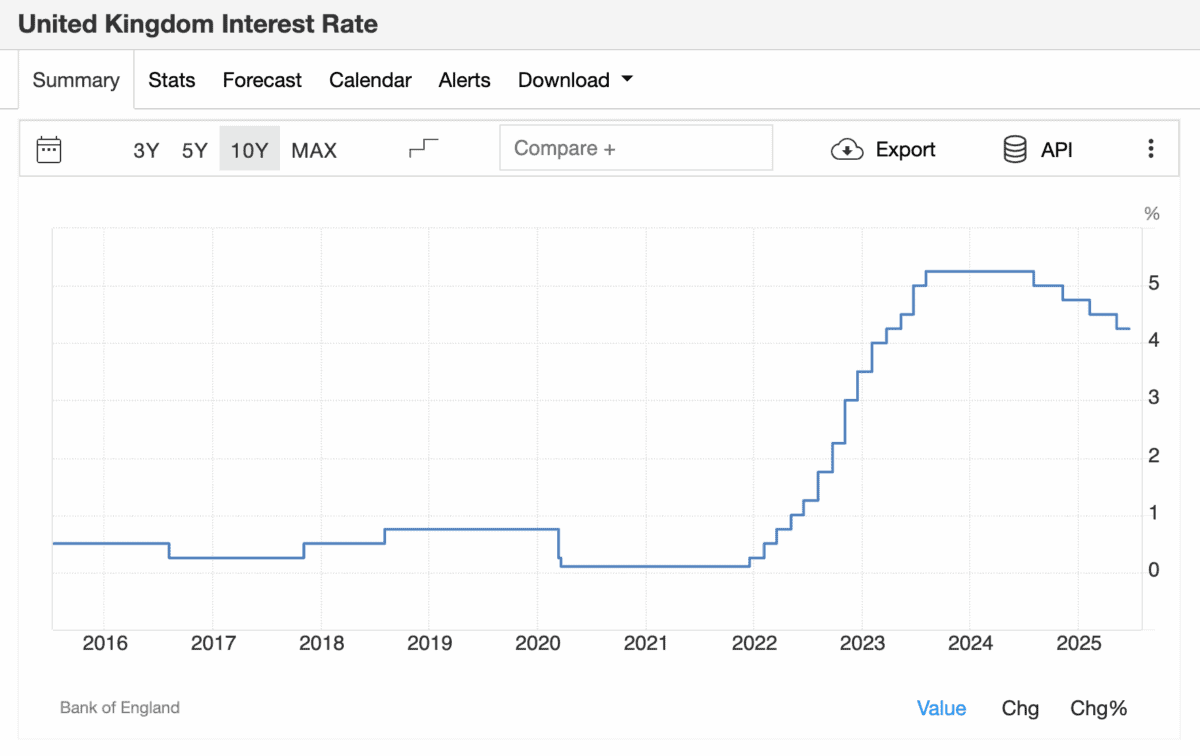
Task: Choose the 10Y time range
Action: 249,151
